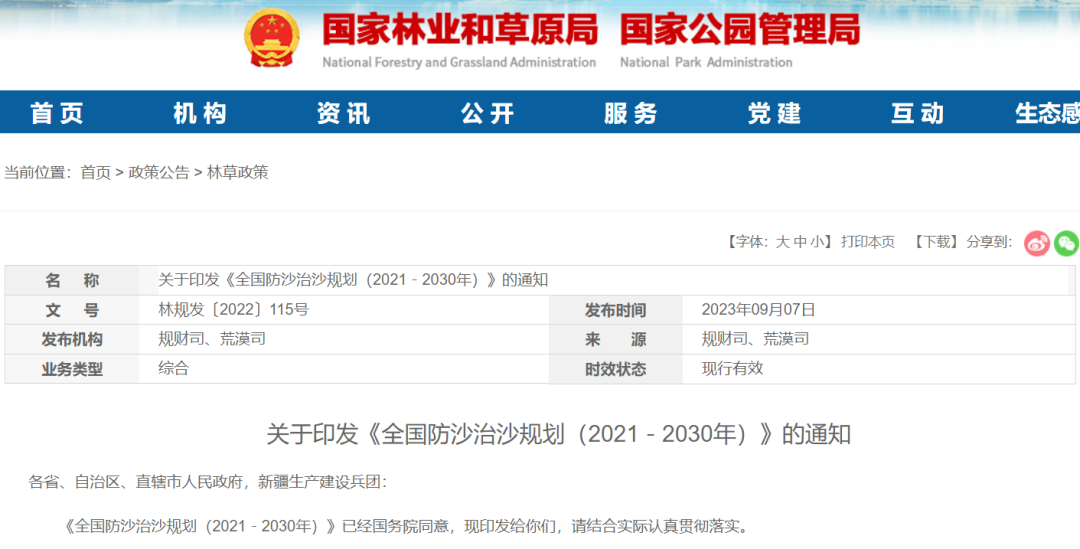
Task: Select 综合 business type value
Action: click(174, 369)
